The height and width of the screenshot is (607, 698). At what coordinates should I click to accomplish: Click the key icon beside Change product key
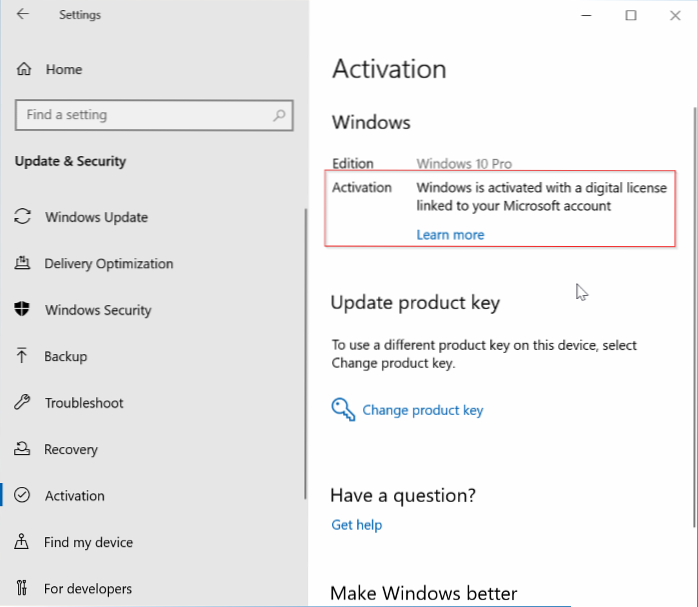point(343,409)
